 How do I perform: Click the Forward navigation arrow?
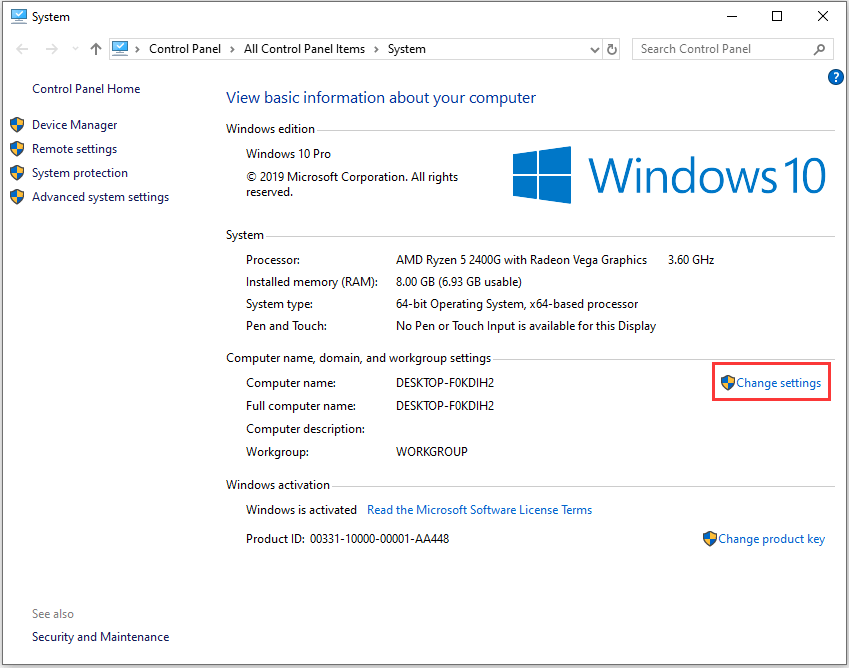click(51, 49)
